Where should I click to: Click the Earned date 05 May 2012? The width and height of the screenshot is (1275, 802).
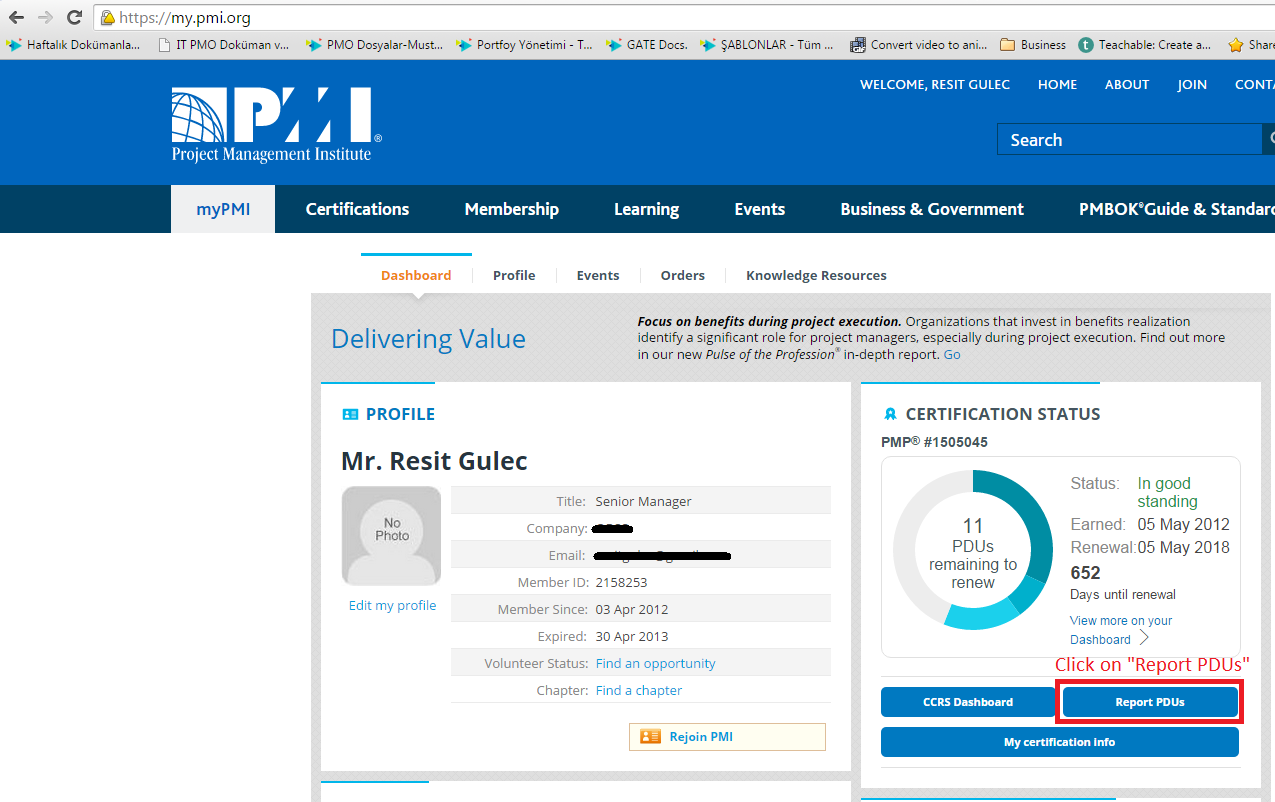[x=1184, y=524]
